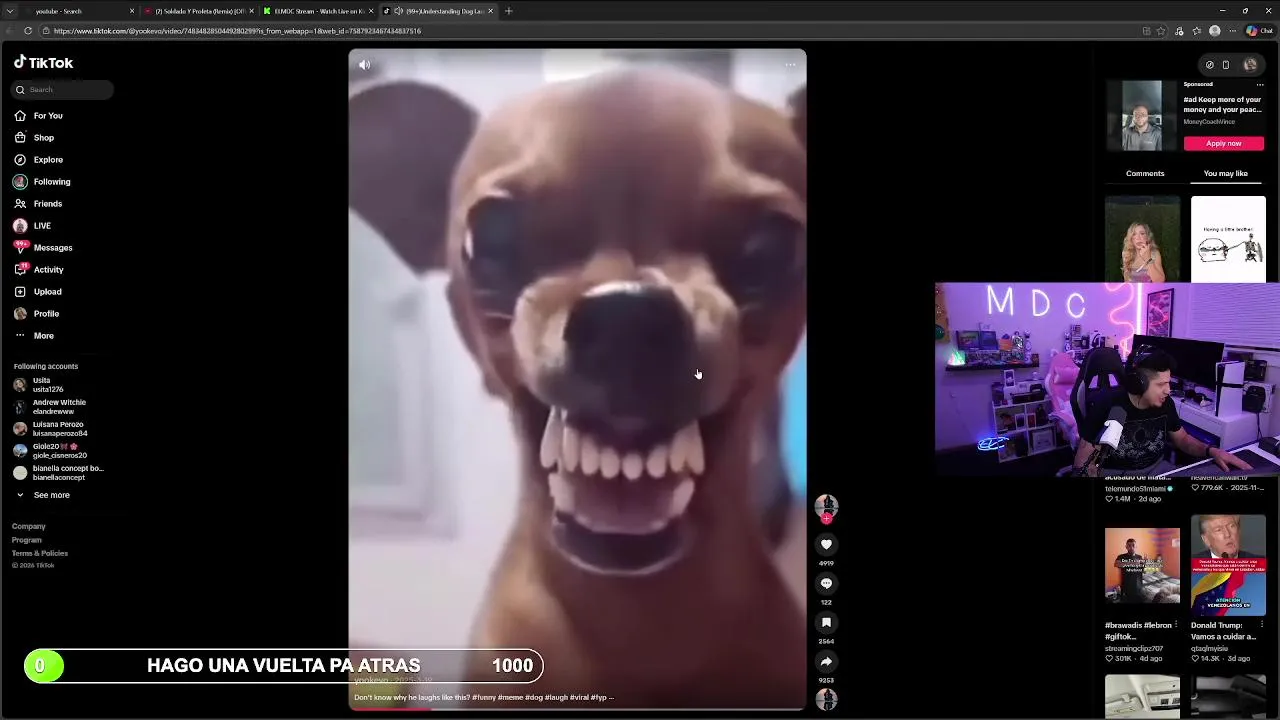Click the video progress bar
This screenshot has width=1280, height=720.
(x=577, y=708)
